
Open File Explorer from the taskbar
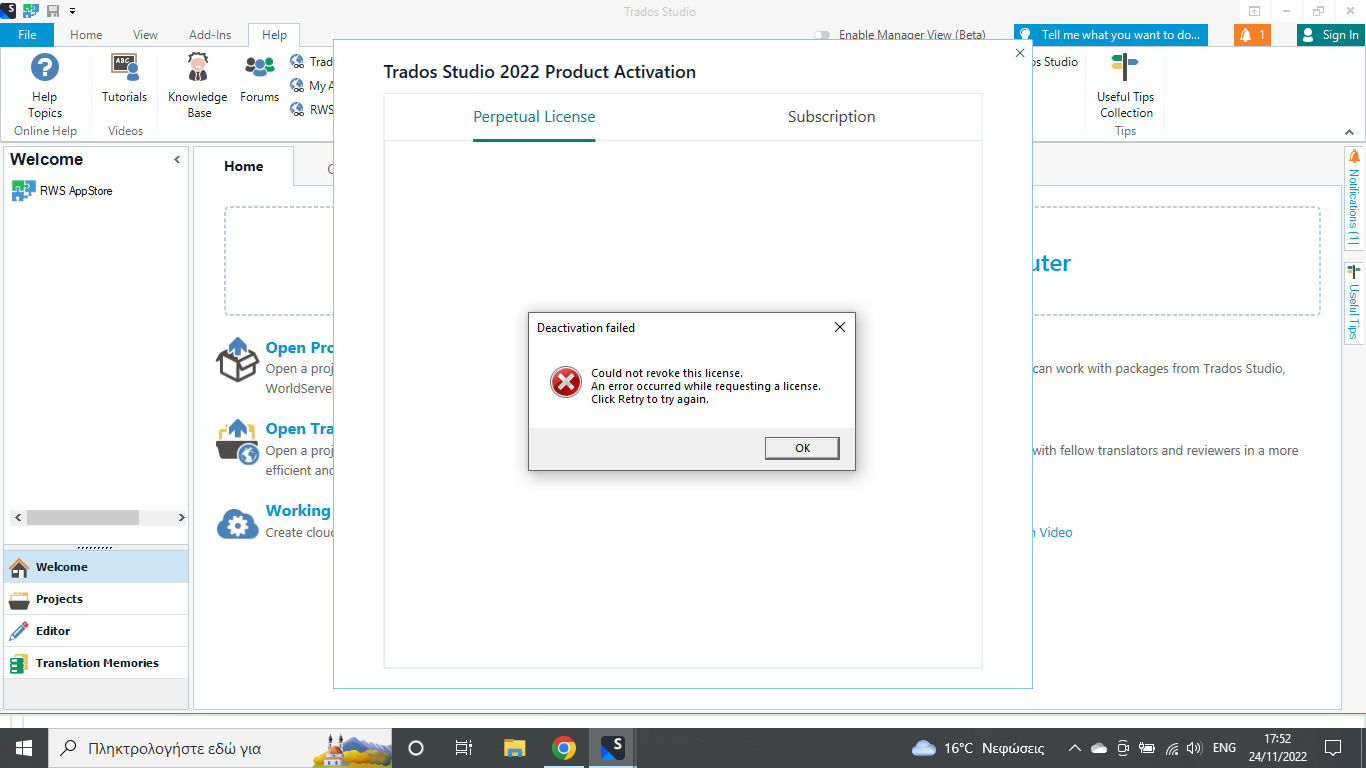coord(514,748)
